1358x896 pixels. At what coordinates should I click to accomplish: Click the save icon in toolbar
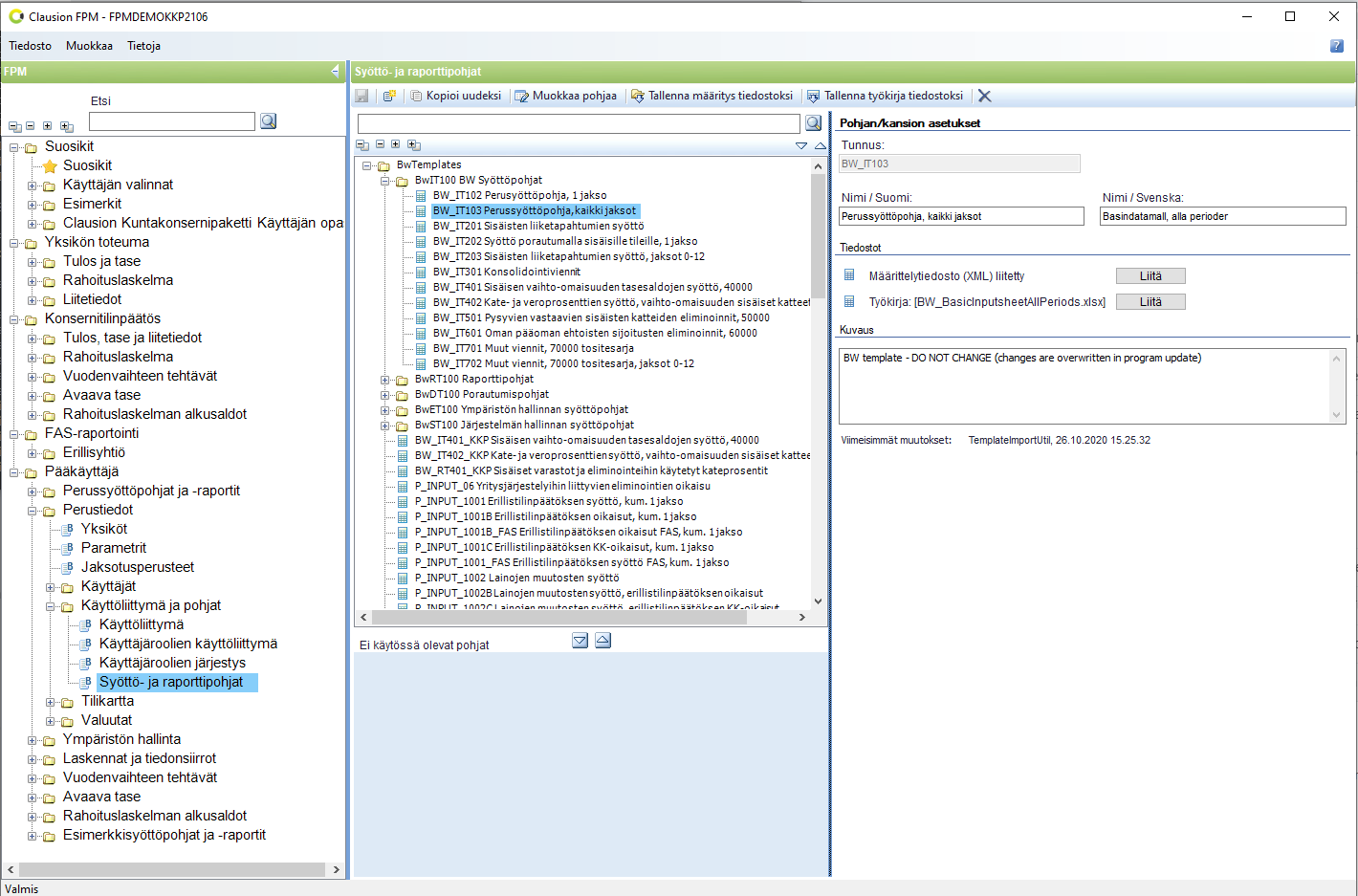(x=361, y=96)
